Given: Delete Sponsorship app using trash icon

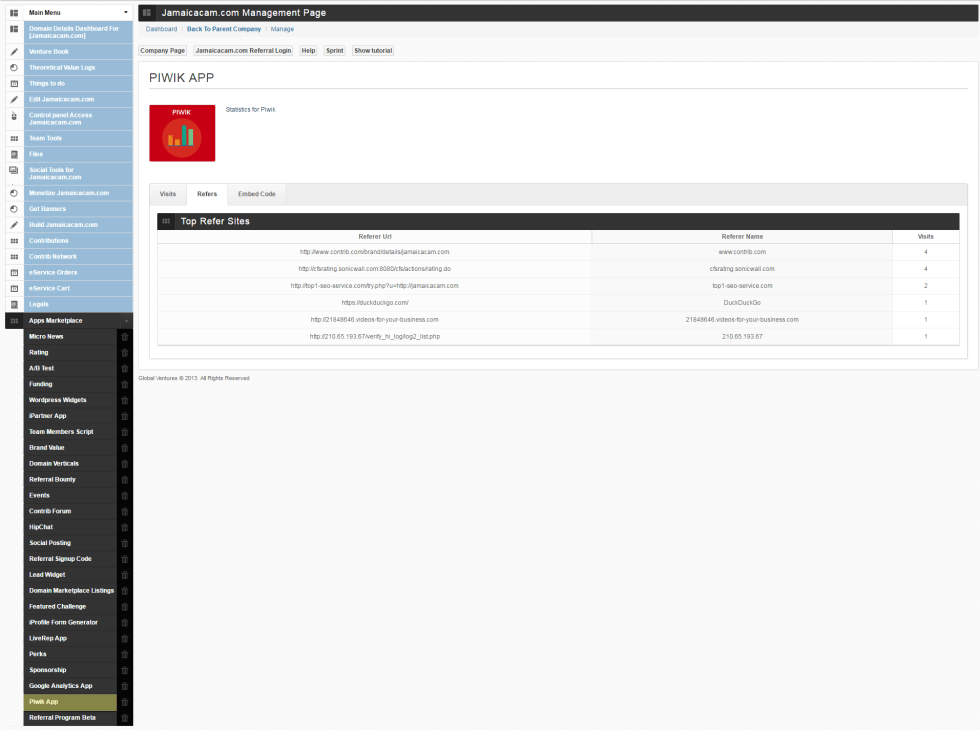Looking at the screenshot, I should point(125,670).
